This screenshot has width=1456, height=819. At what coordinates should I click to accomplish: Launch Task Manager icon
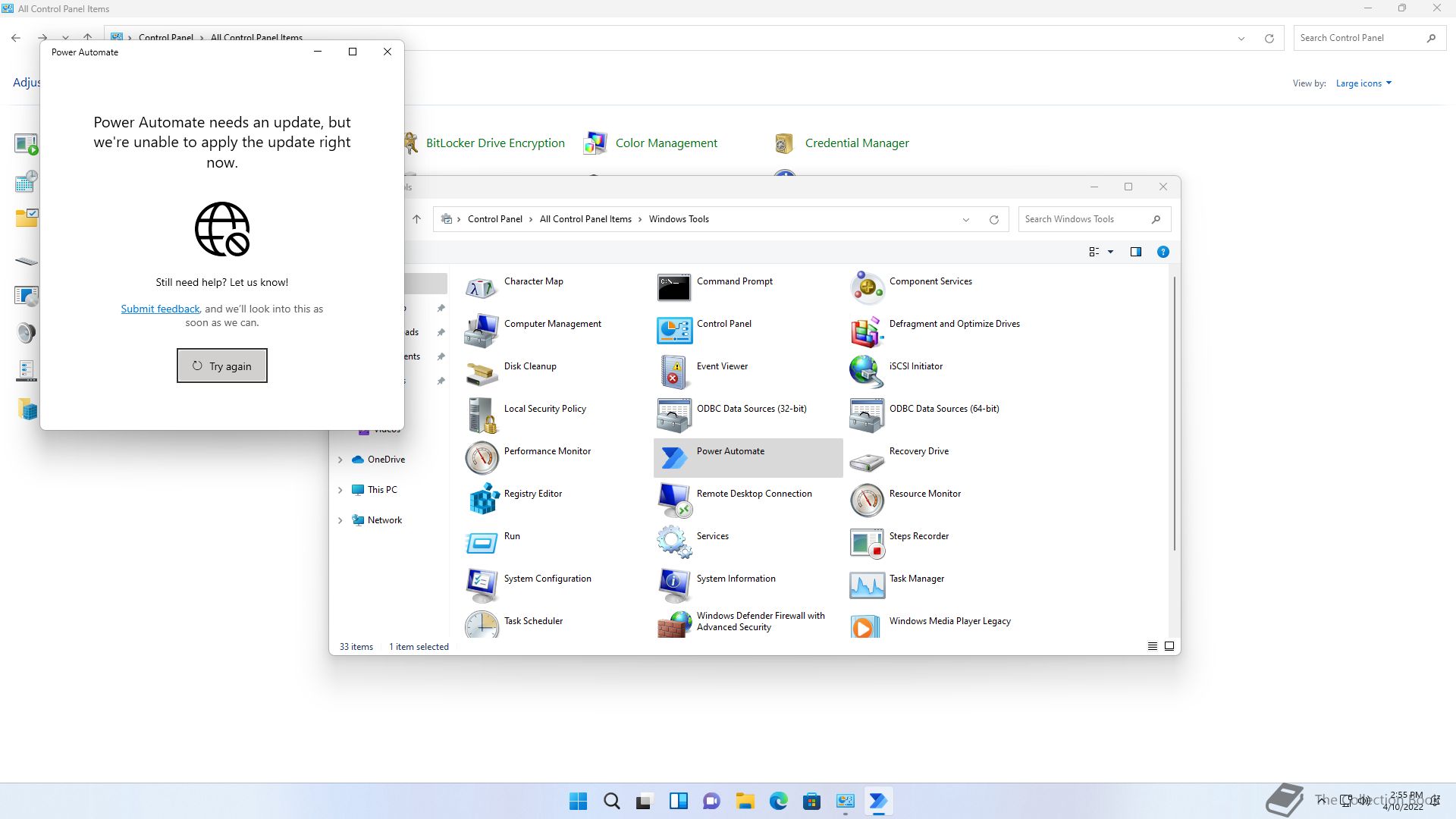(x=867, y=585)
